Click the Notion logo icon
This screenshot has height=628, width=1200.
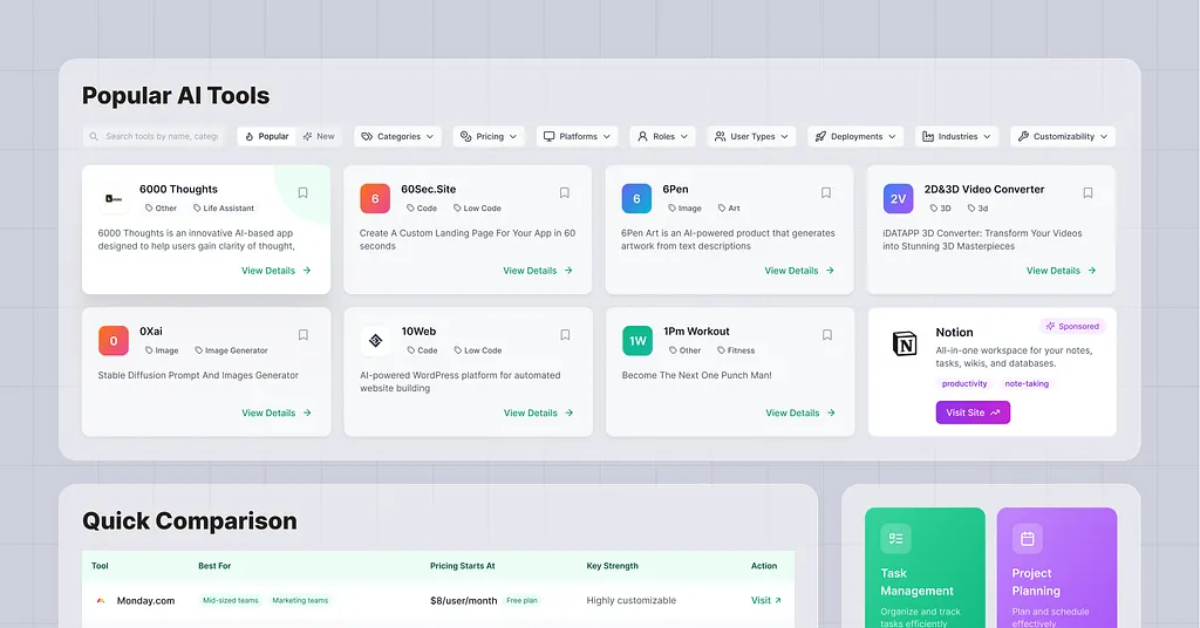(904, 344)
